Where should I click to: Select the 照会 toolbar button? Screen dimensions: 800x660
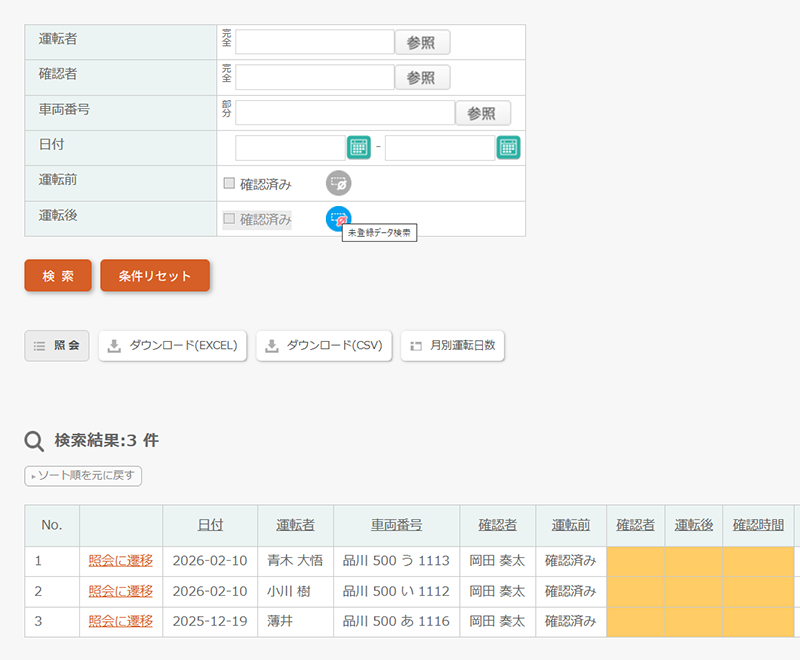coord(57,346)
